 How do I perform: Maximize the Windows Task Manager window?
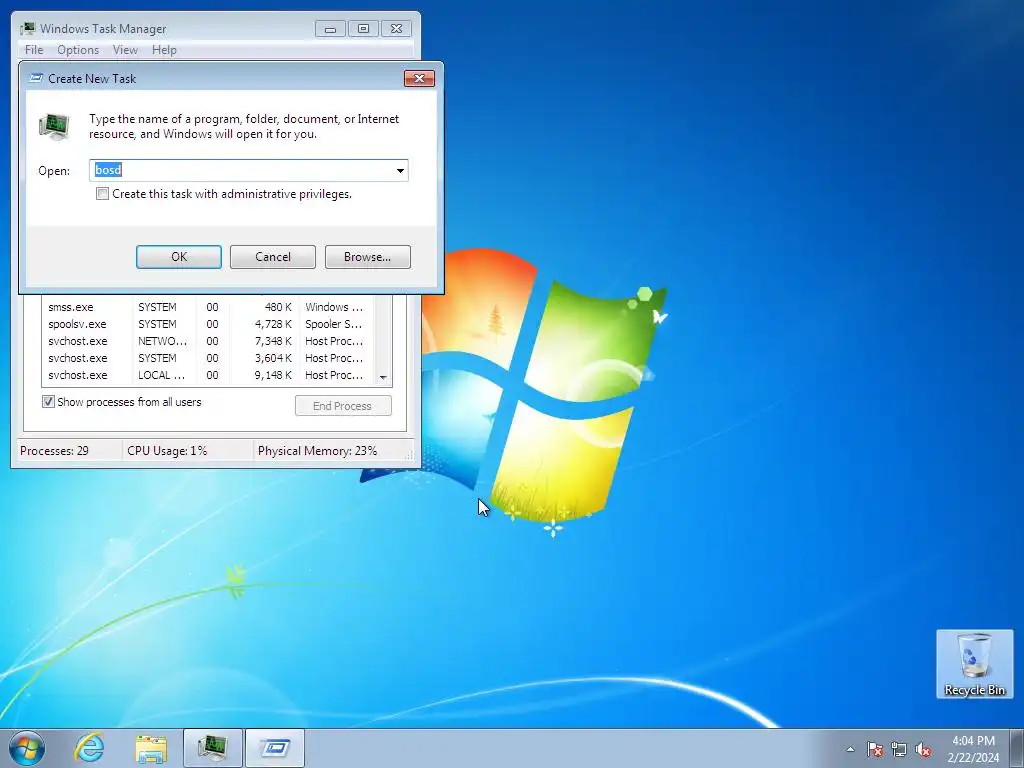[x=363, y=29]
